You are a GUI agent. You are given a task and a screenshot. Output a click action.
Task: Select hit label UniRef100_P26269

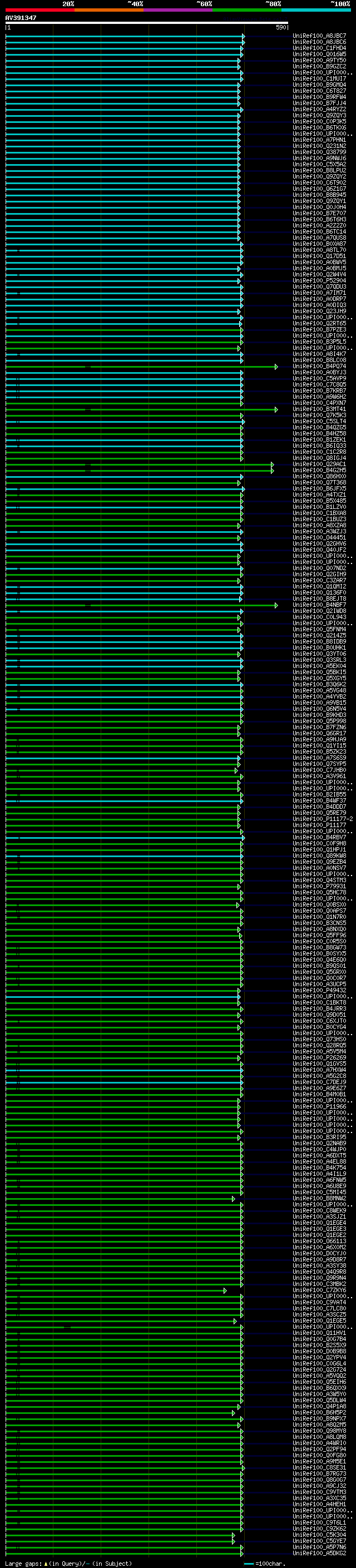point(319,1058)
